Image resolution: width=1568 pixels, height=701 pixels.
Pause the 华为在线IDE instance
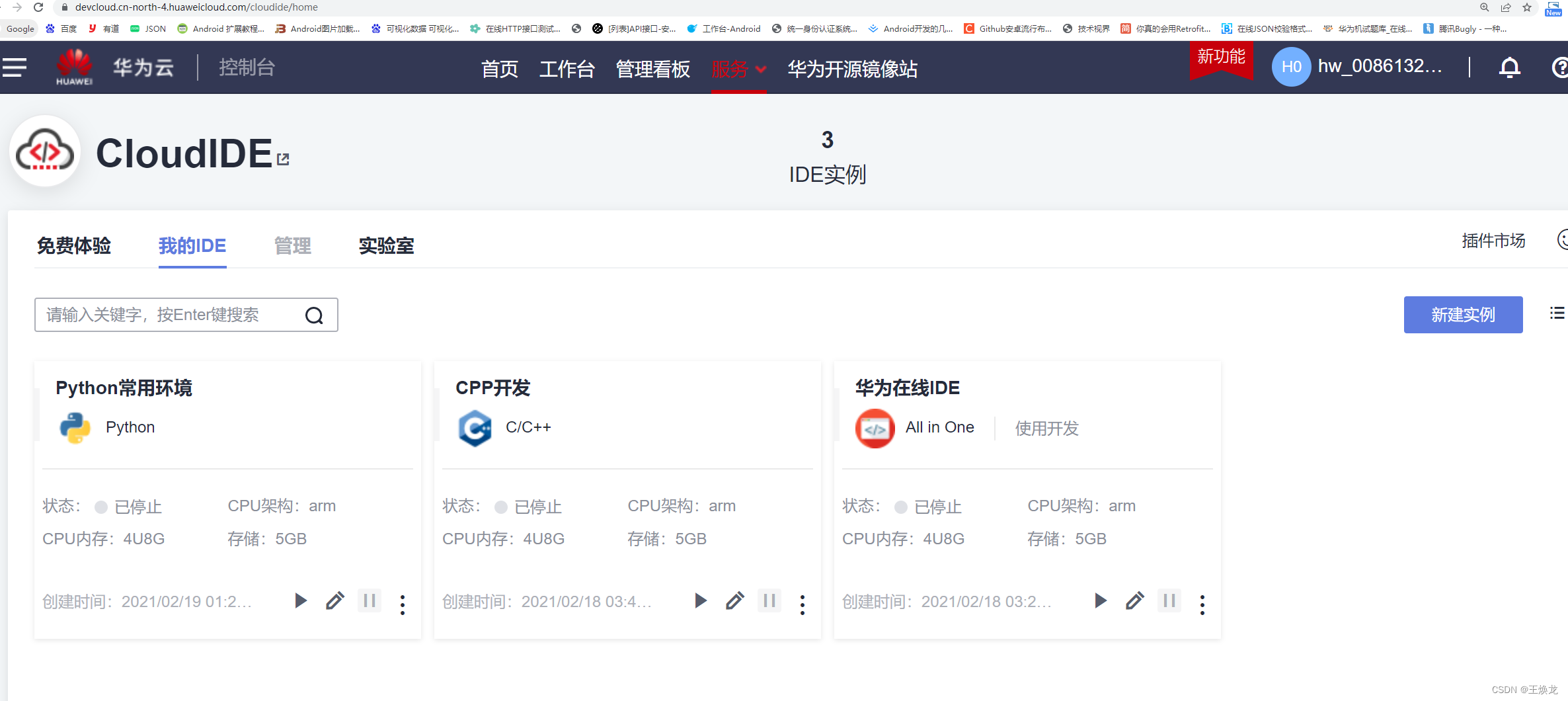point(1169,600)
